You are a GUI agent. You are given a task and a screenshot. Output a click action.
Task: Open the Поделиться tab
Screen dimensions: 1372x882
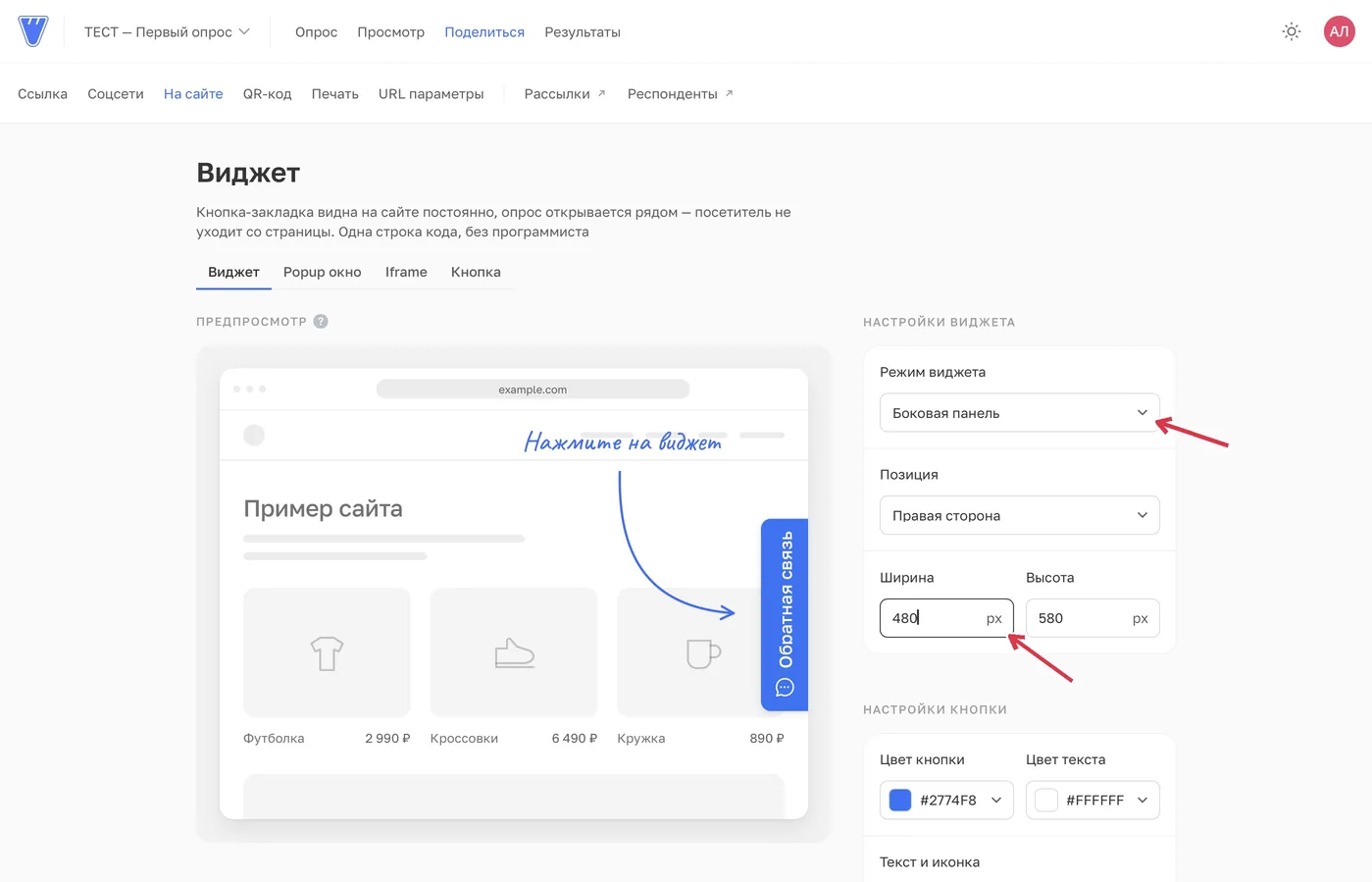(484, 32)
